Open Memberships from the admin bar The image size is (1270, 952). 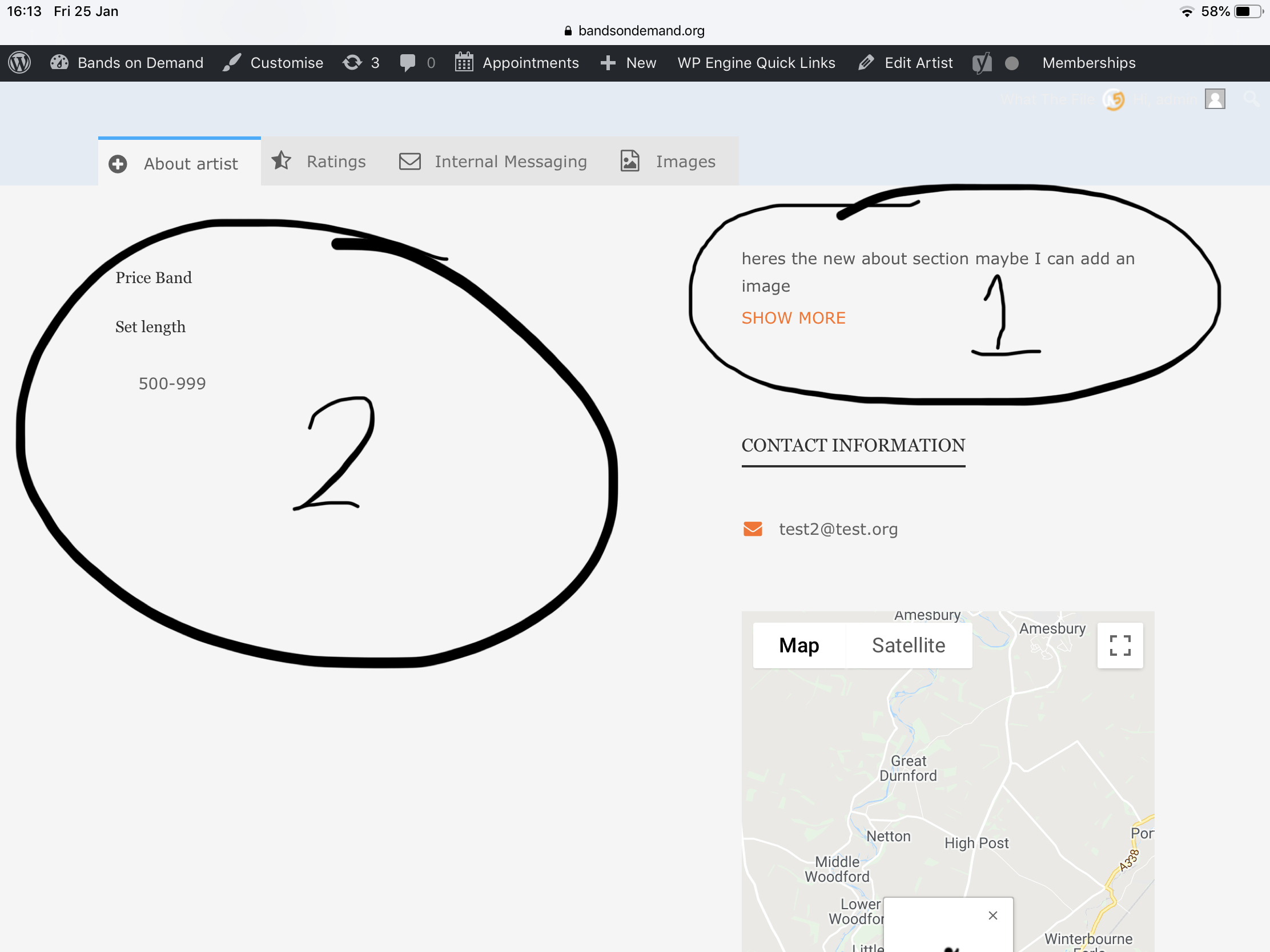tap(1088, 63)
